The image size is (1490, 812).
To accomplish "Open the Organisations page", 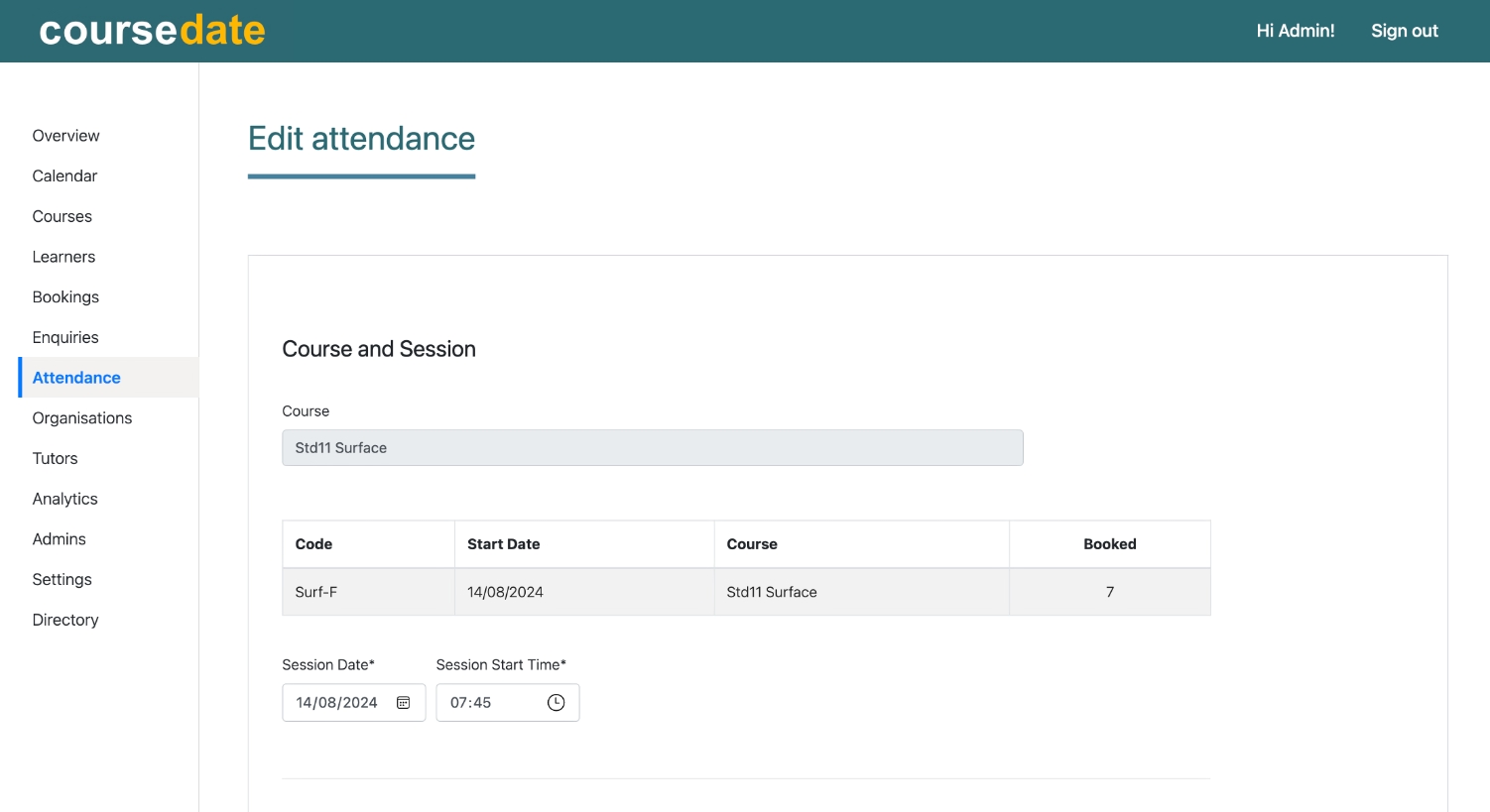I will pyautogui.click(x=82, y=418).
